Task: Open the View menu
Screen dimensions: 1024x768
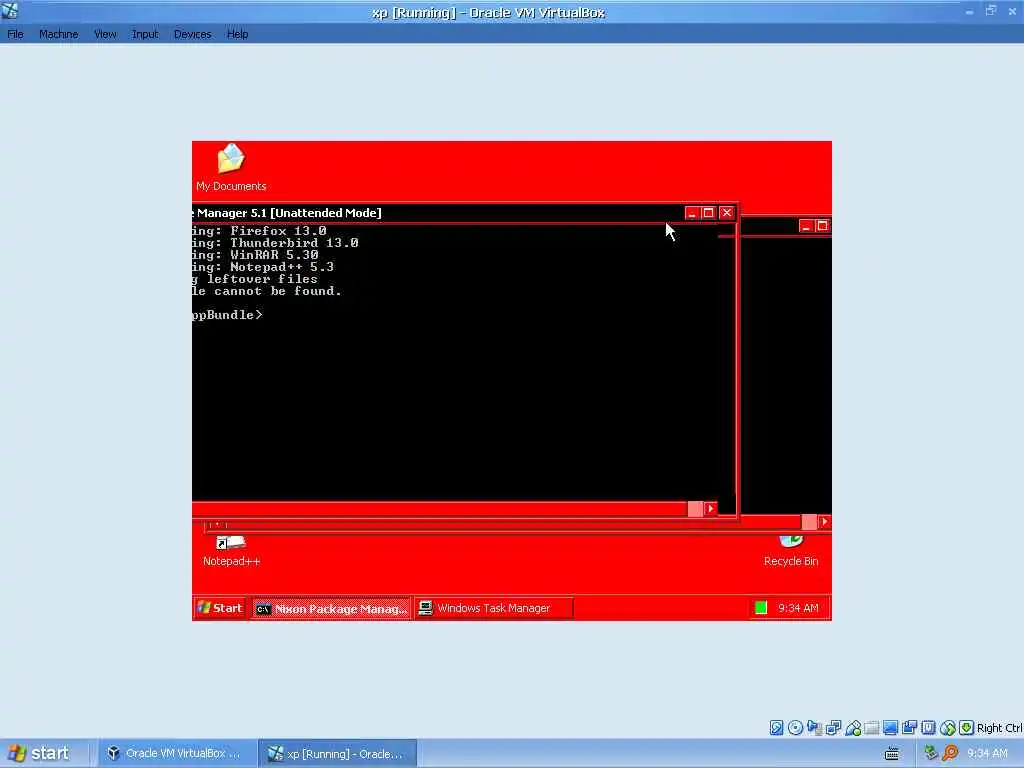Action: point(105,34)
